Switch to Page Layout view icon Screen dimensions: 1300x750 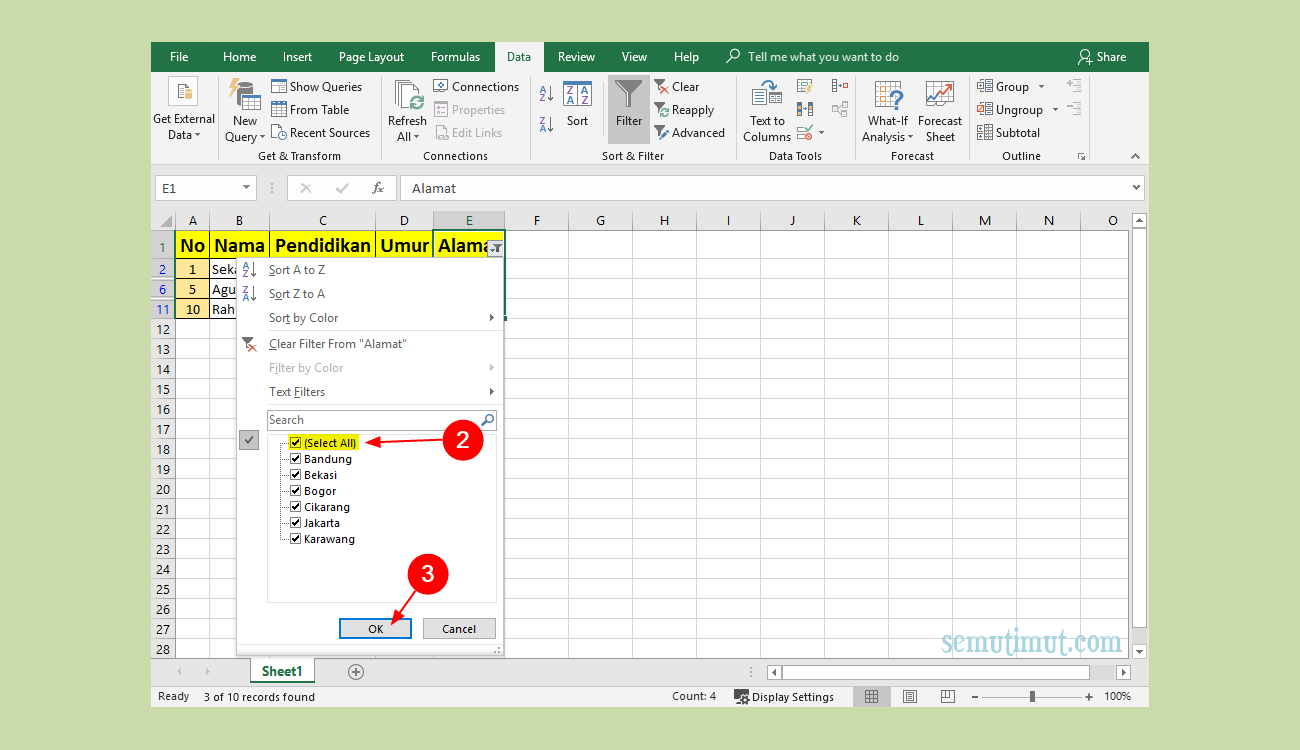(909, 696)
